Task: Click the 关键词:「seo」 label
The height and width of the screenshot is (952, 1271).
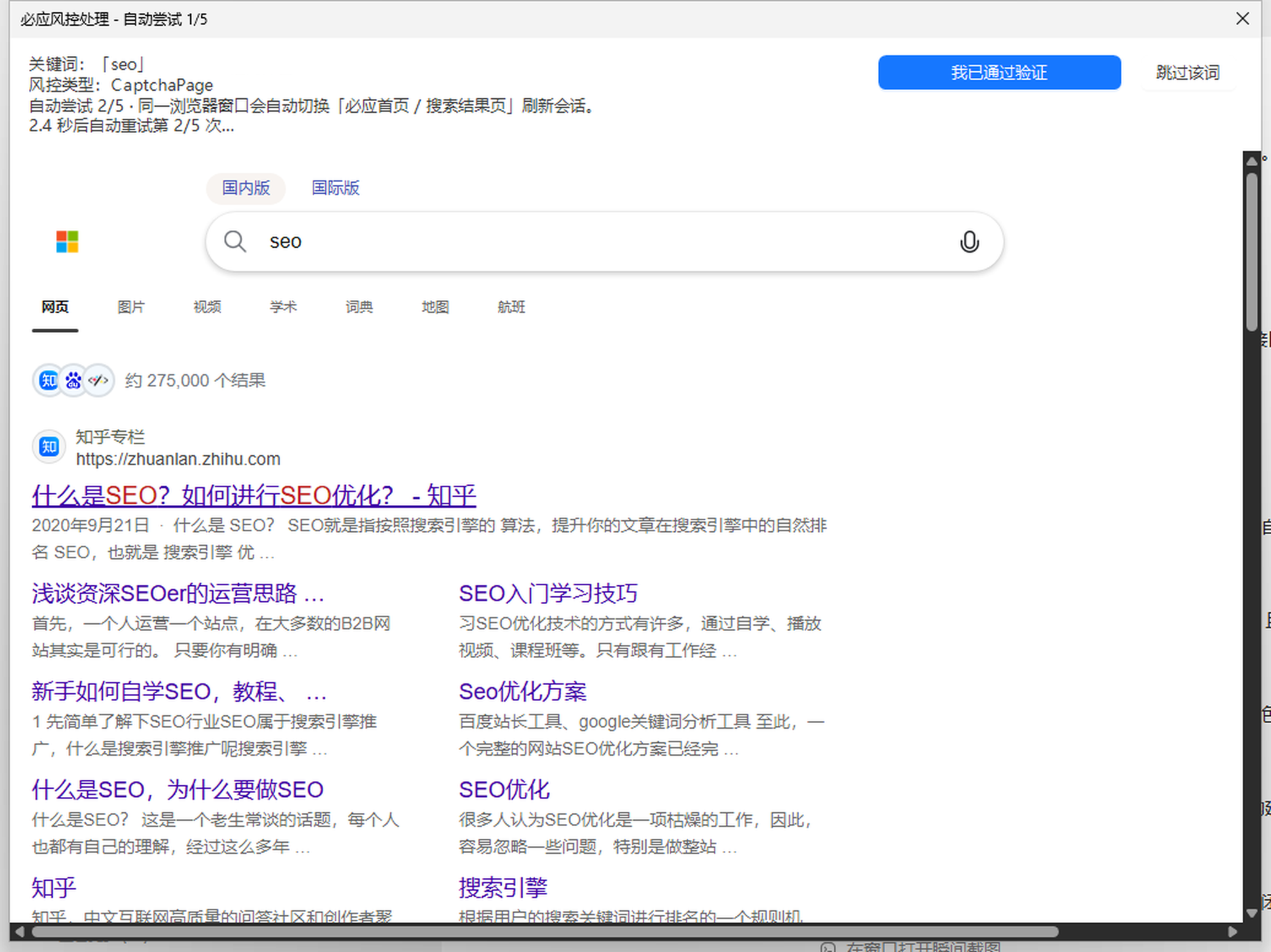Action: click(x=87, y=64)
